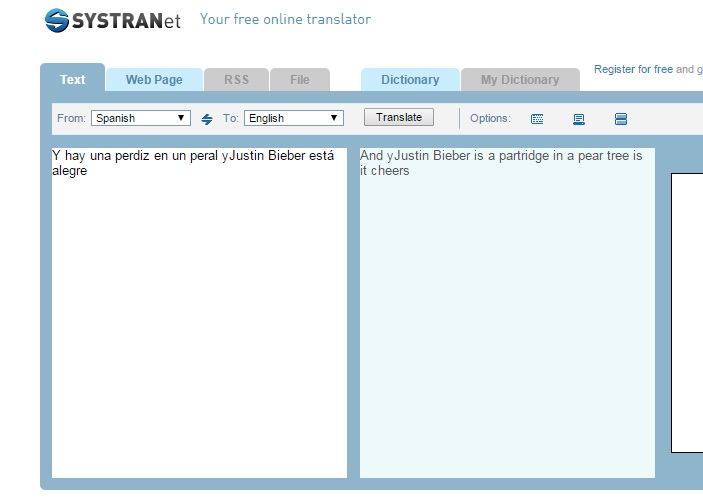This screenshot has width=703, height=501.
Task: Open the RSS tab
Action: [x=236, y=80]
